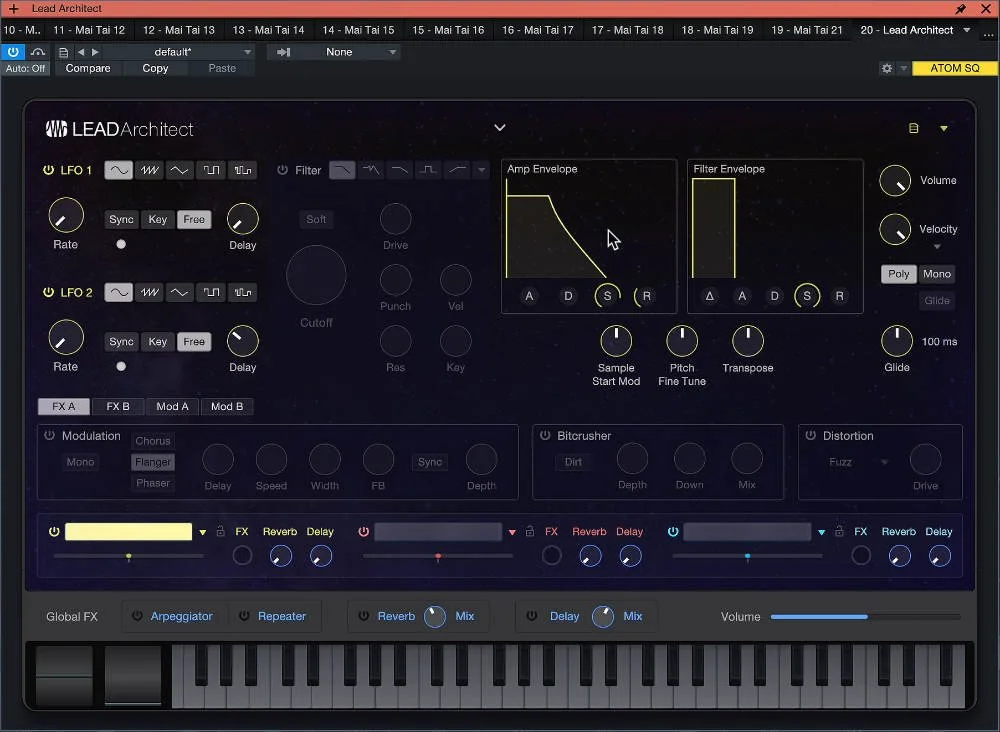Click the Copy button

155,68
